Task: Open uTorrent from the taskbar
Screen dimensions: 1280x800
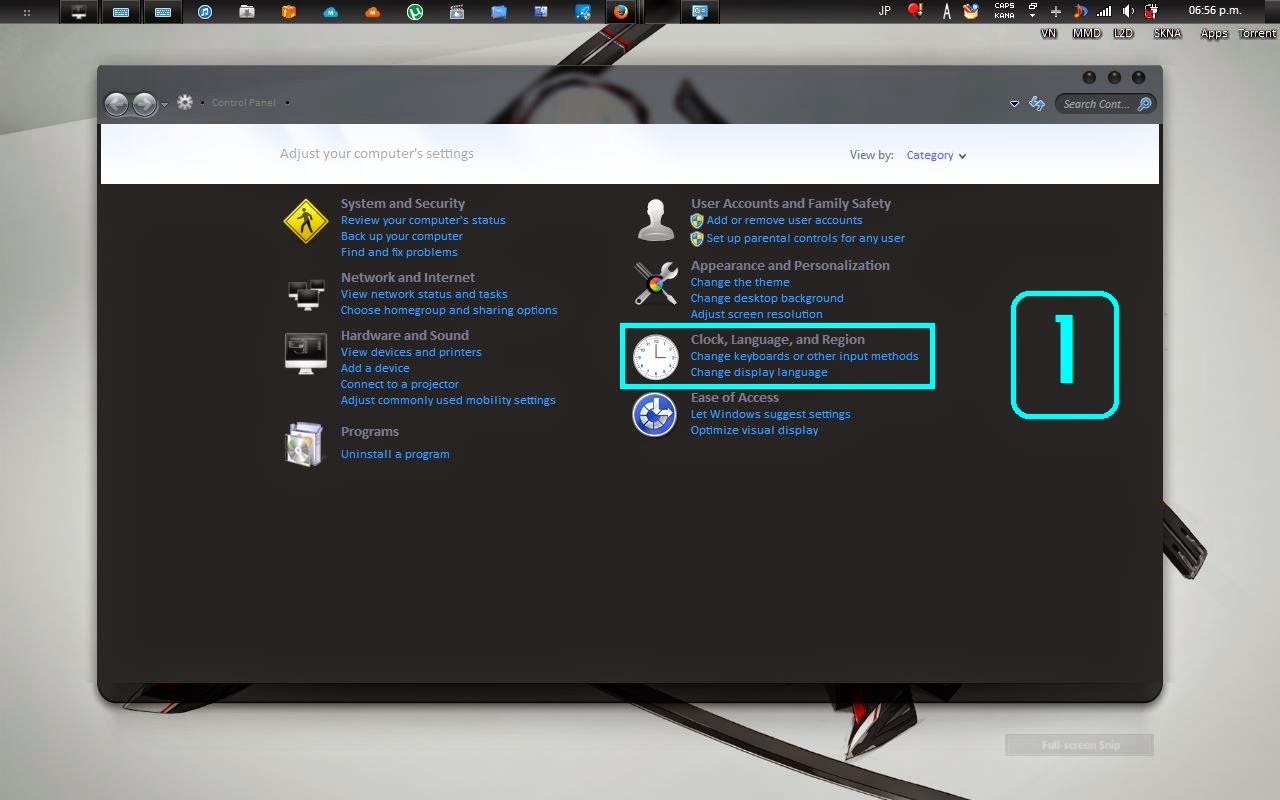Action: pos(415,12)
